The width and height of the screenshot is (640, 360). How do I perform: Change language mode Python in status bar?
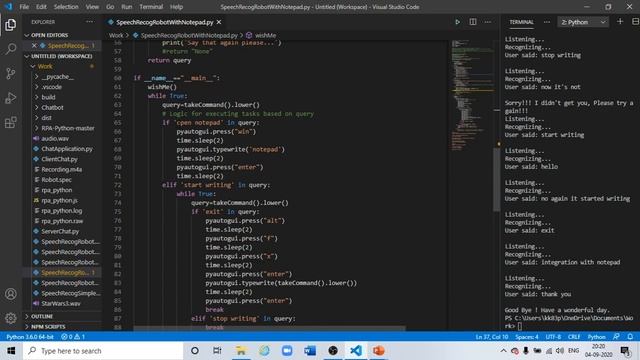click(596, 337)
